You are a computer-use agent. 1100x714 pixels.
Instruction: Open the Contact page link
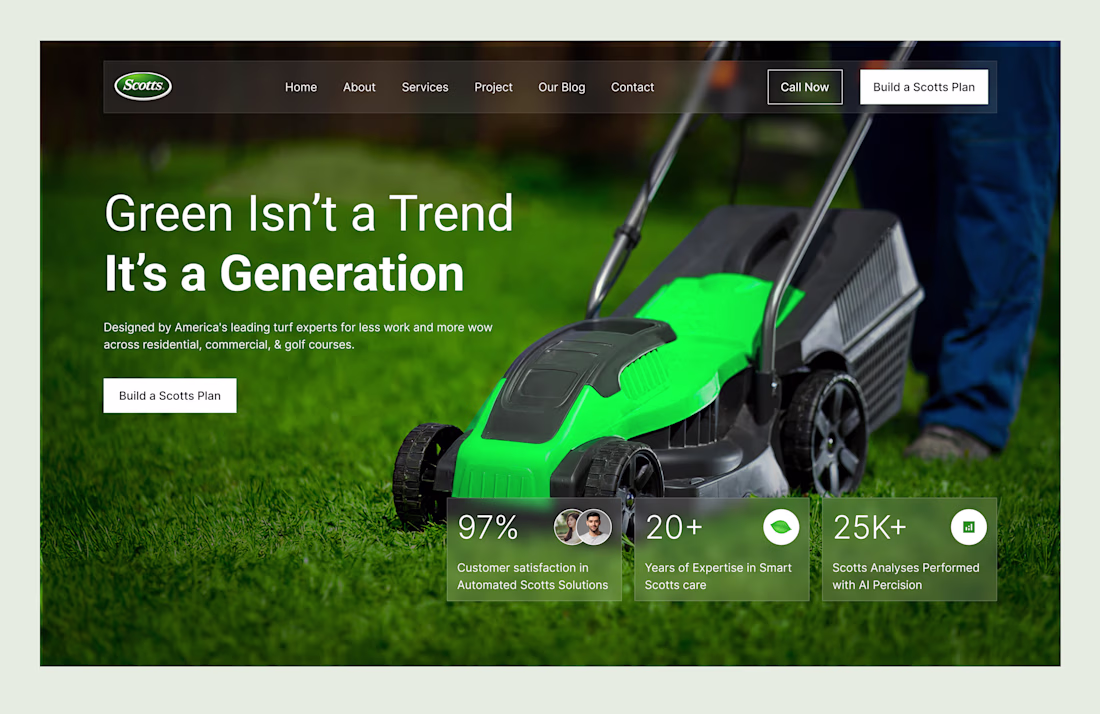(x=632, y=87)
